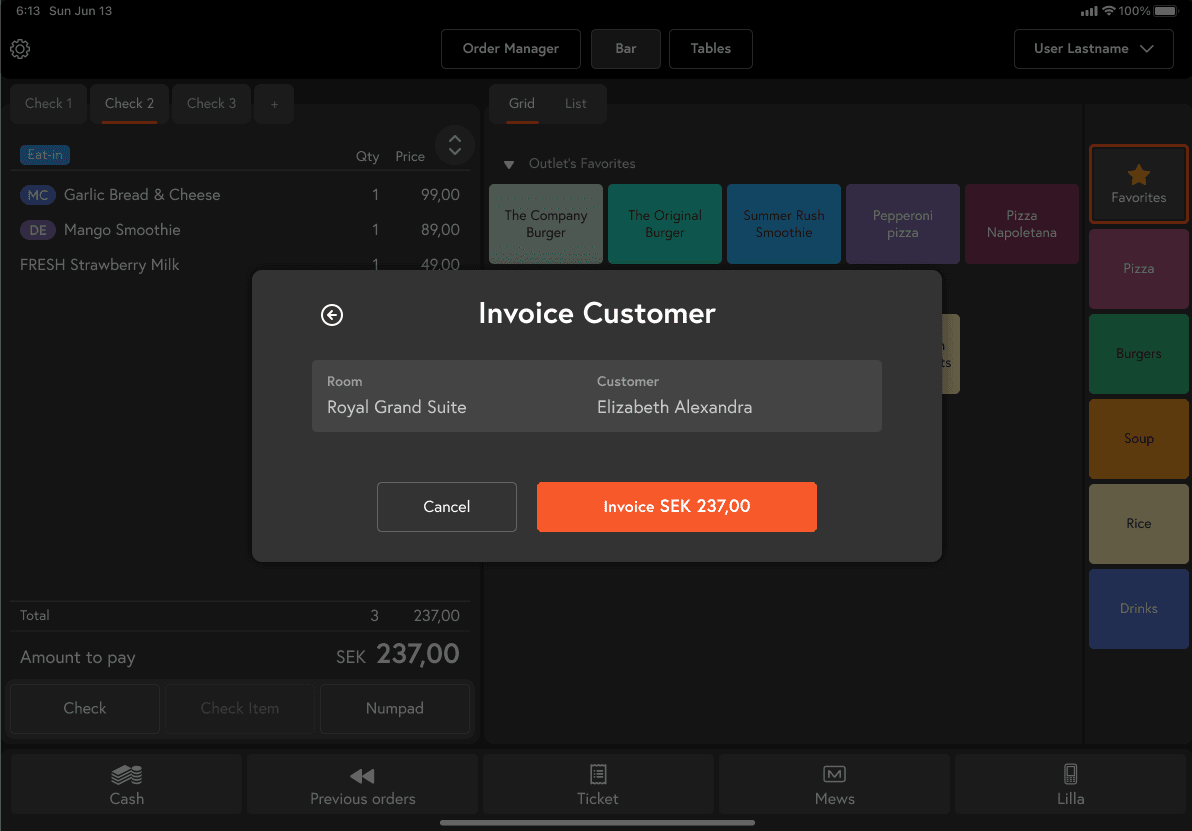This screenshot has height=831, width=1192.
Task: Switch menu view to Grid
Action: click(x=522, y=104)
